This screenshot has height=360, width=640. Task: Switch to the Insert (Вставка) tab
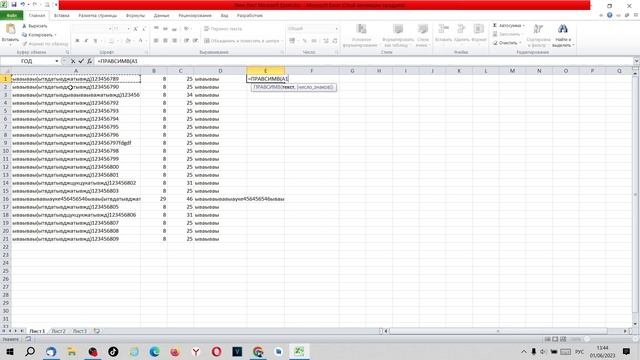[x=62, y=16]
